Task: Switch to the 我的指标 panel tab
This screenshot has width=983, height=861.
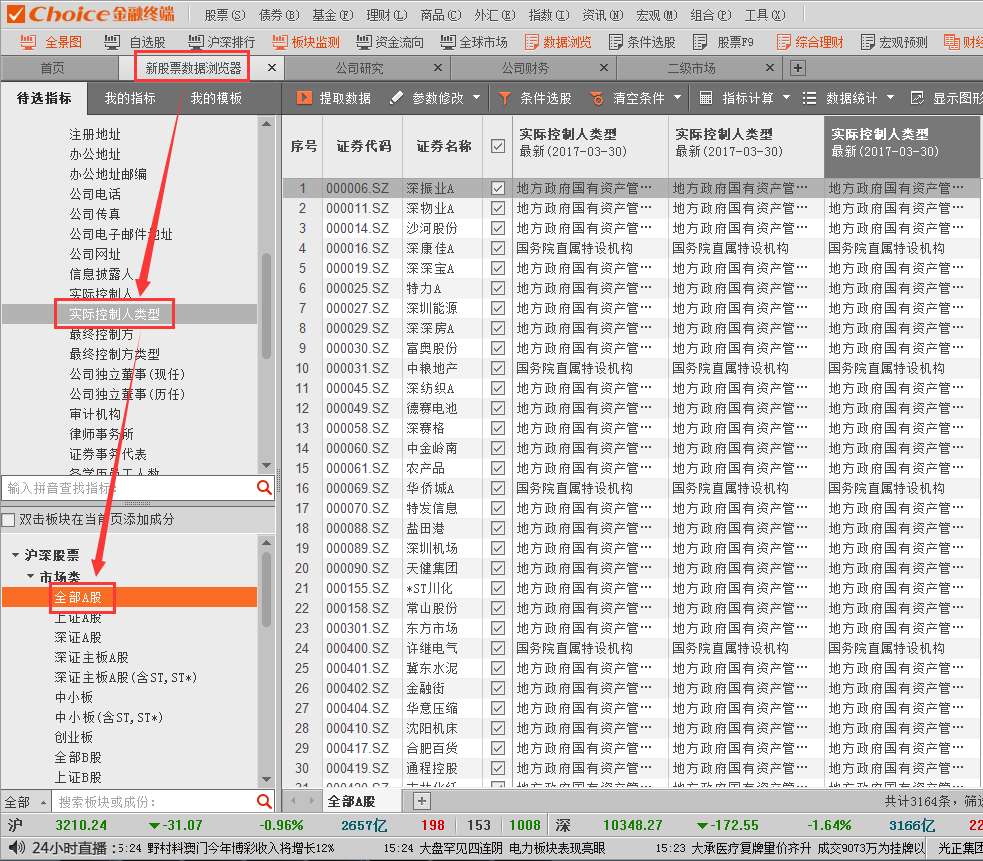Action: pyautogui.click(x=130, y=98)
